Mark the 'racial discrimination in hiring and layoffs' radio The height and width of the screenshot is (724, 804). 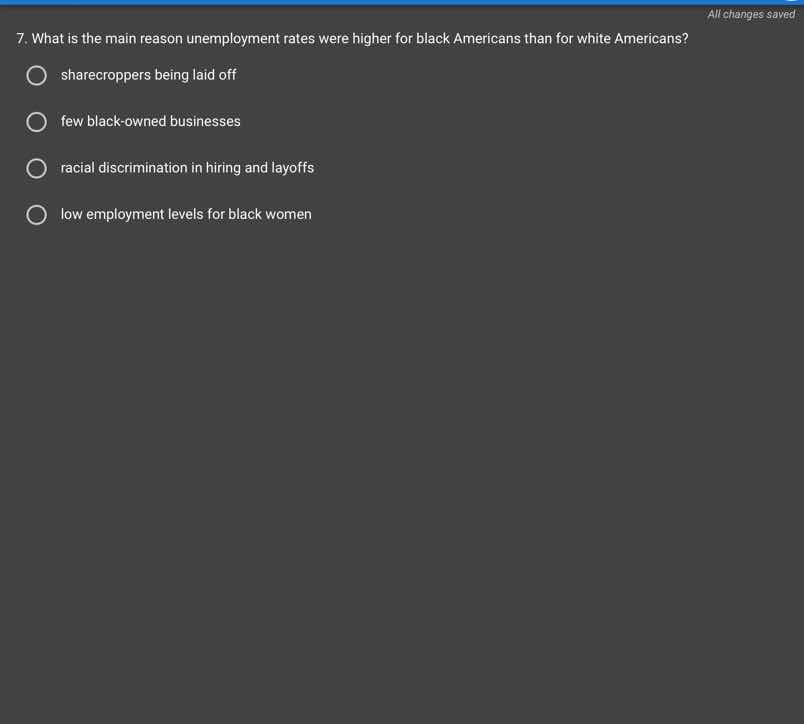(37, 169)
